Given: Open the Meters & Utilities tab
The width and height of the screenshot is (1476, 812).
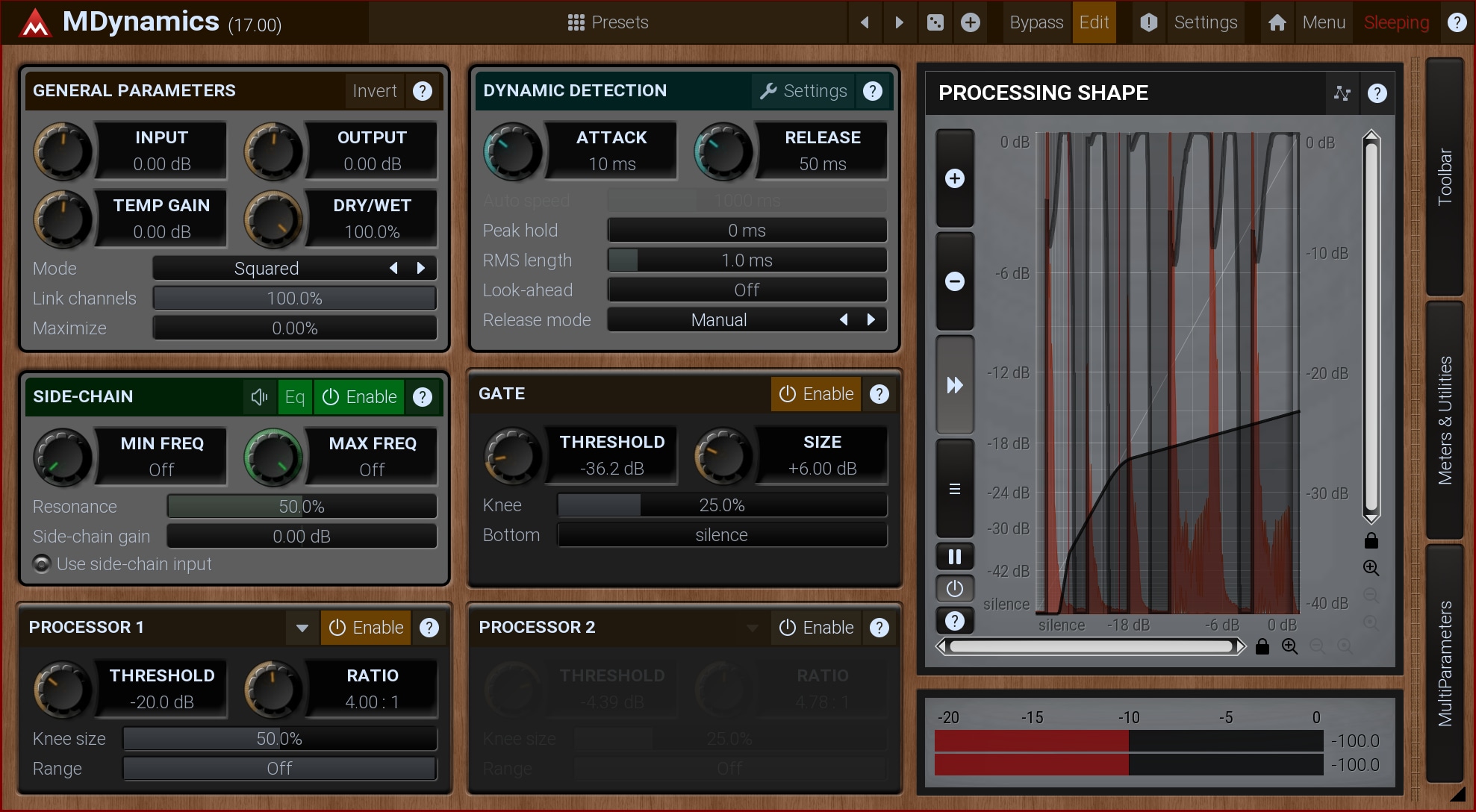Looking at the screenshot, I should pyautogui.click(x=1445, y=419).
